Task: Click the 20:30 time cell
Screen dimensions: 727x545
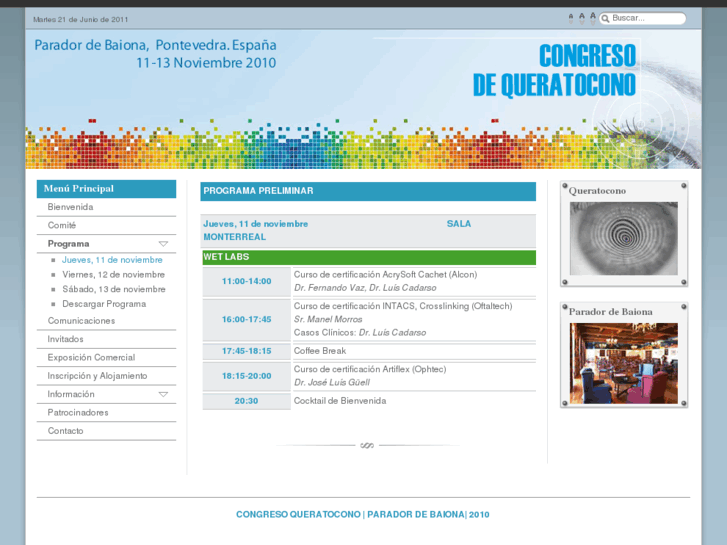Action: (x=246, y=401)
